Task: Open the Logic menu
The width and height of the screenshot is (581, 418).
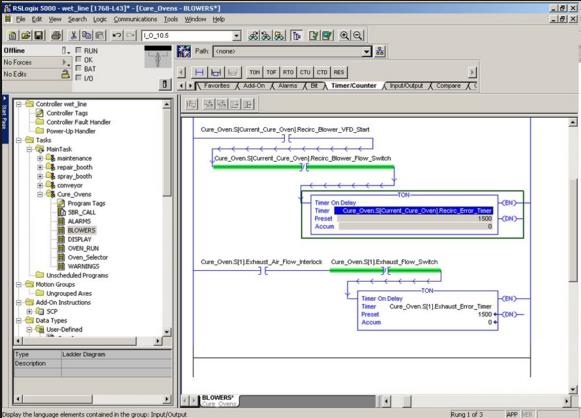Action: (100, 19)
